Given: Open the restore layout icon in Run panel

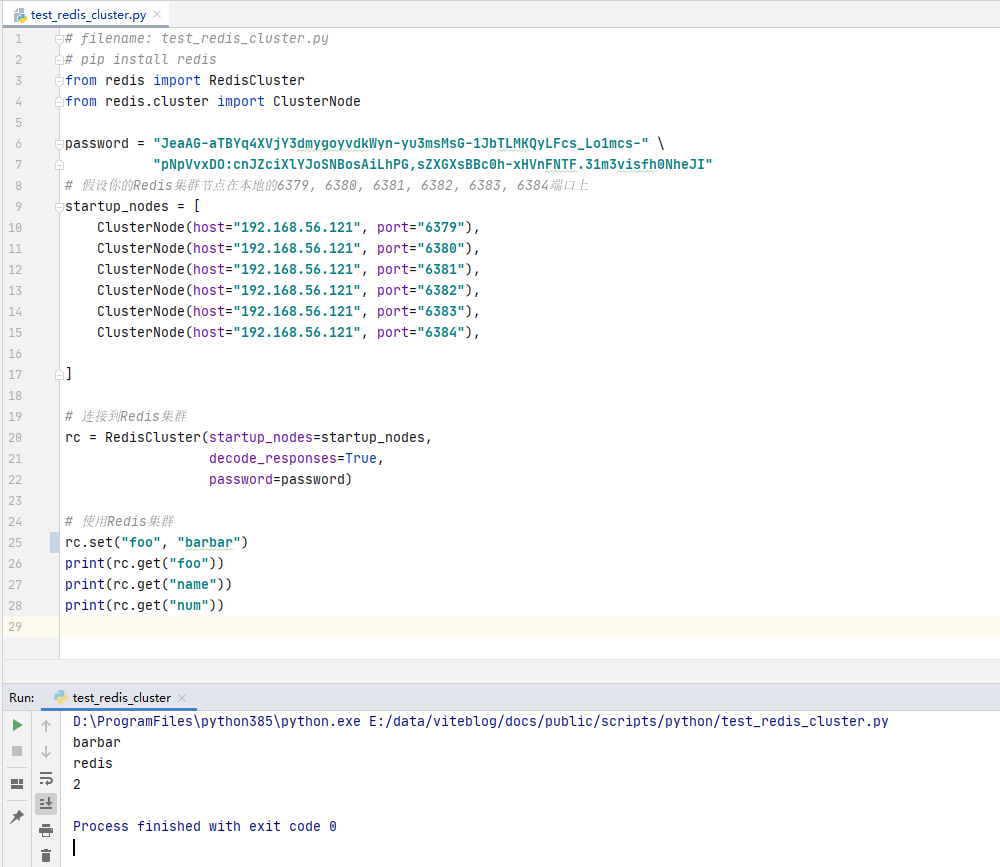Looking at the screenshot, I should 17,783.
